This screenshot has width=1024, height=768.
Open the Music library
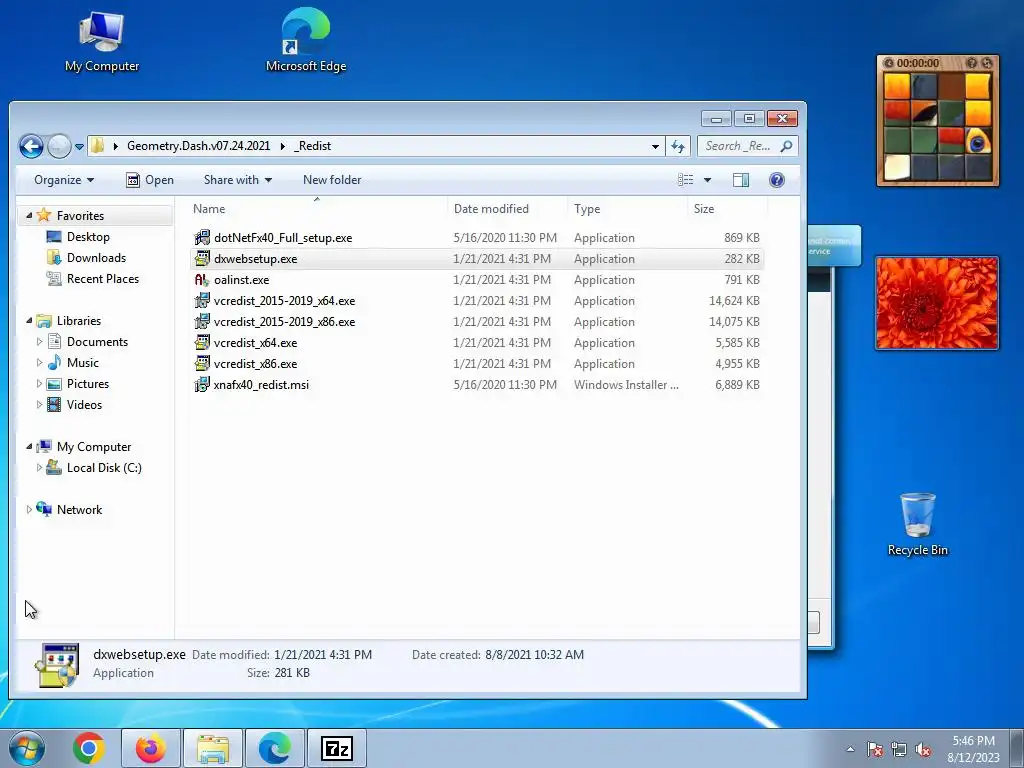82,362
